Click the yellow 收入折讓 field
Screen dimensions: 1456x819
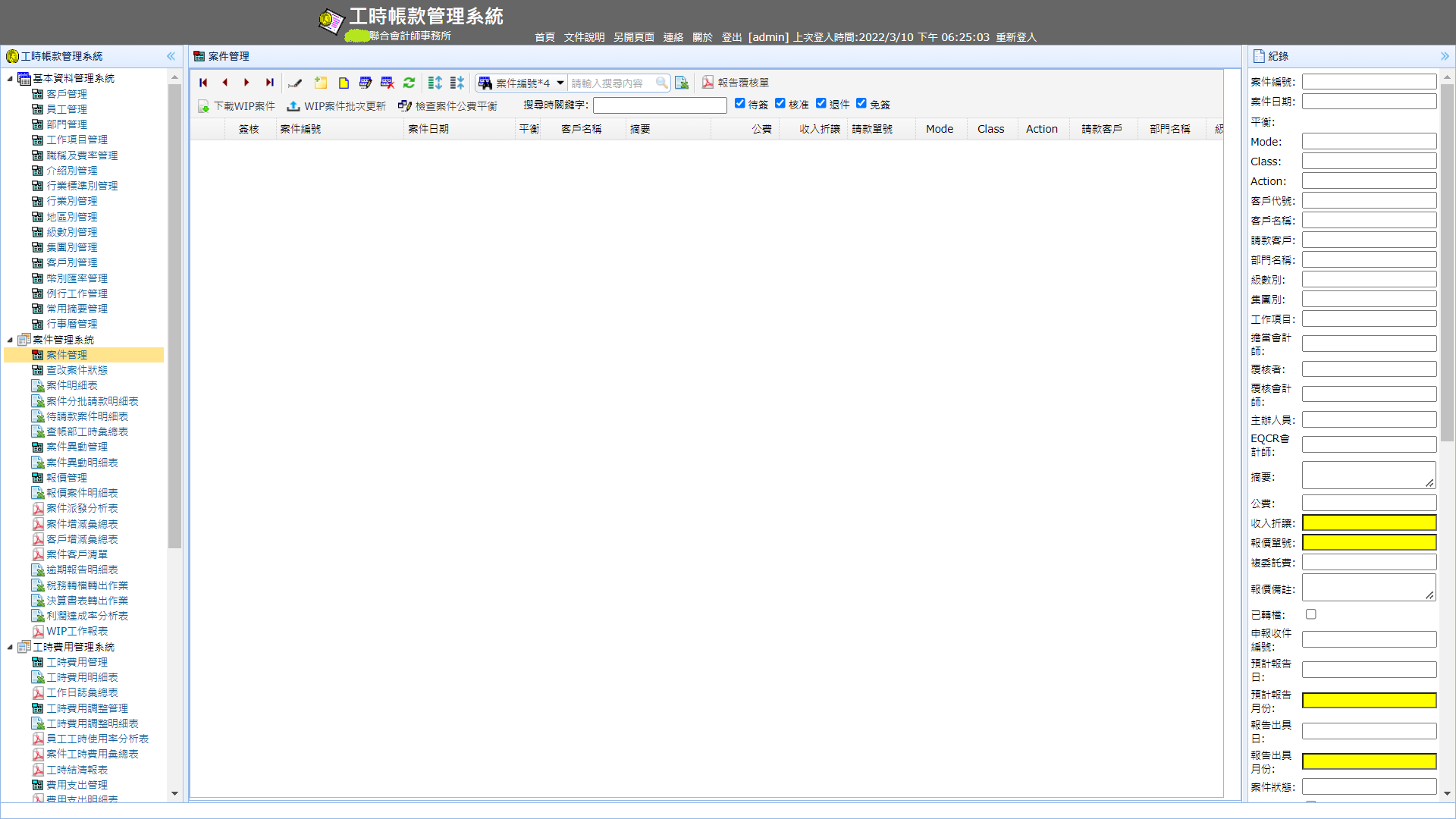[1369, 522]
